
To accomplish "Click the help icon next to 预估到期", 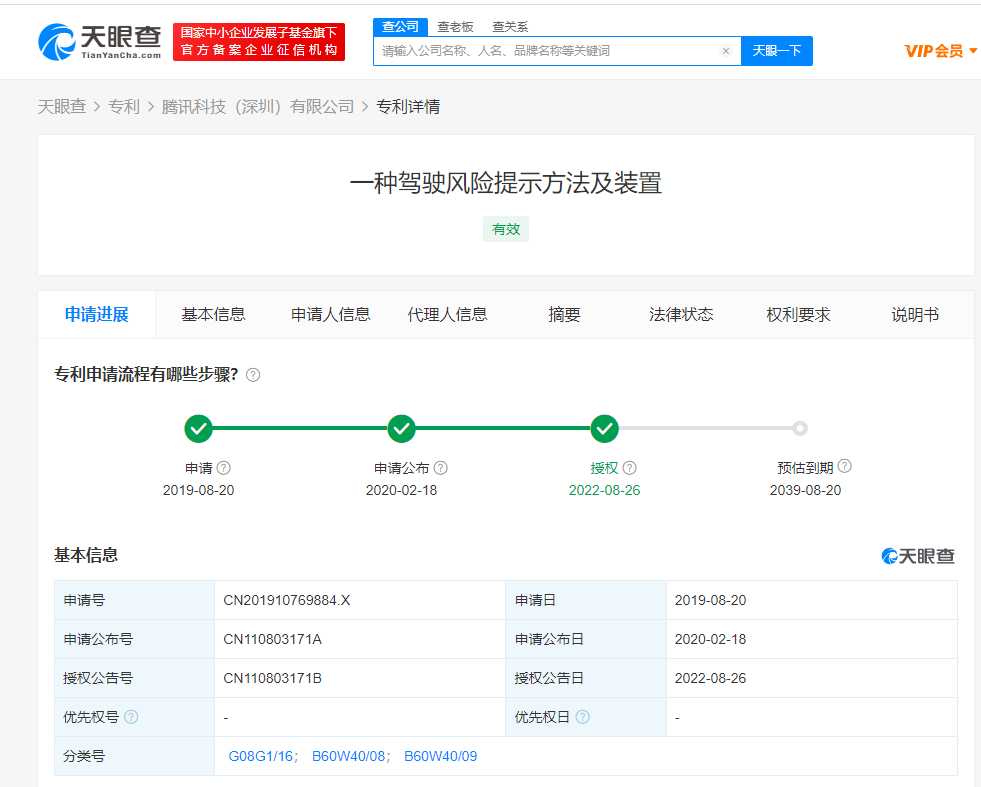I will pyautogui.click(x=845, y=466).
